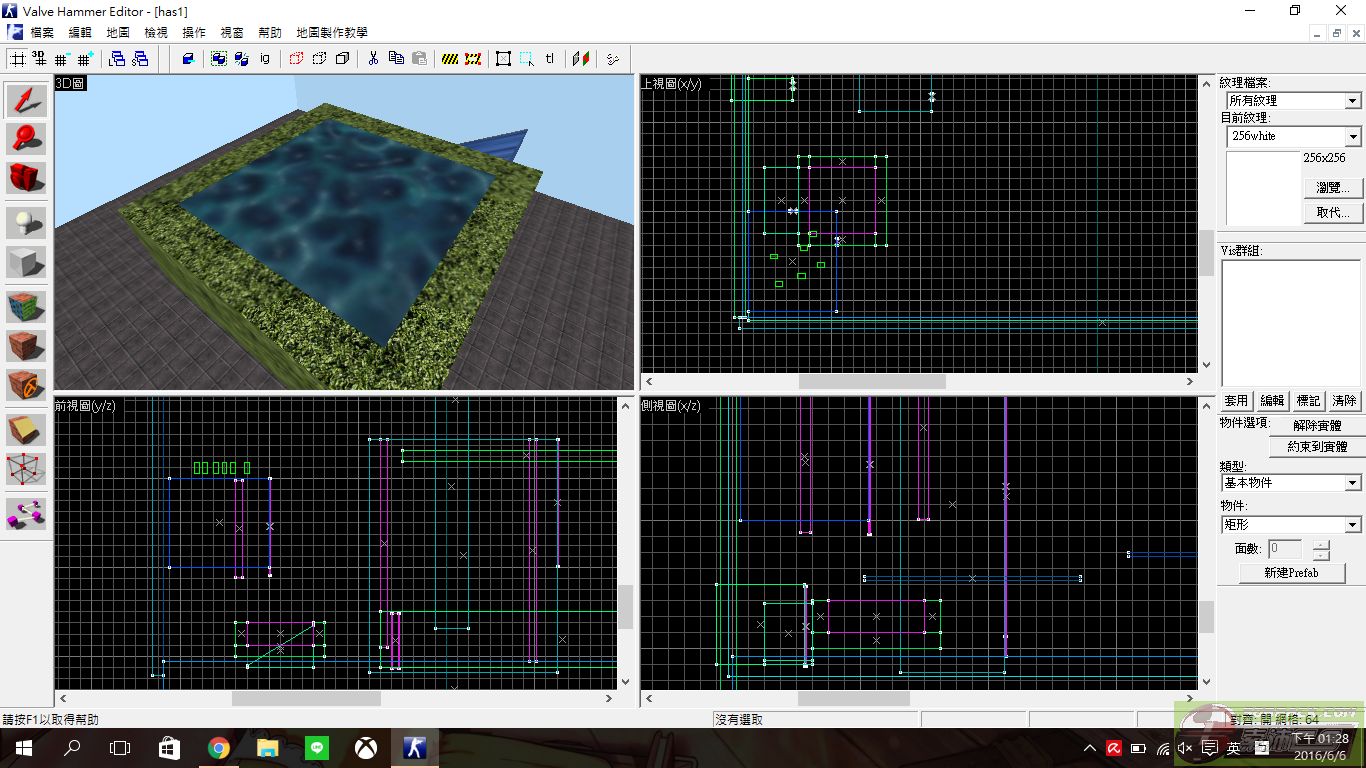Screen dimensions: 1366x768
Task: Choose the Camera tool
Action: (27, 178)
